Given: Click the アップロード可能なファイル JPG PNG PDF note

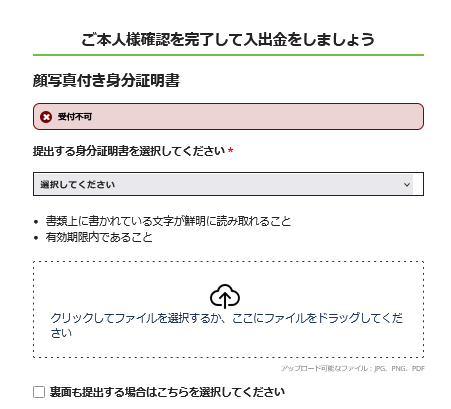Looking at the screenshot, I should (353, 368).
